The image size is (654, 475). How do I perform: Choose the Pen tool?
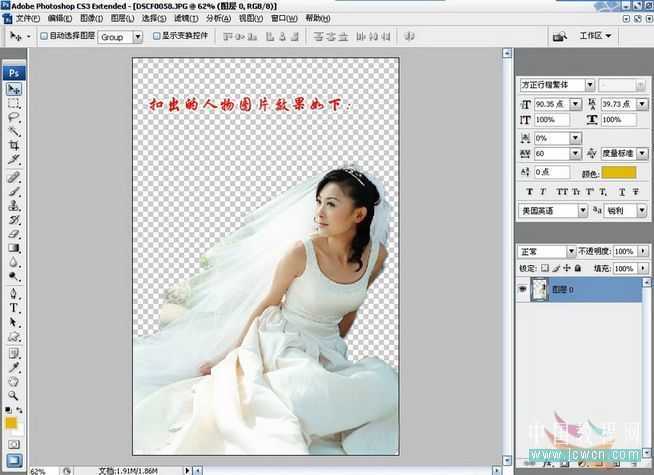point(14,294)
